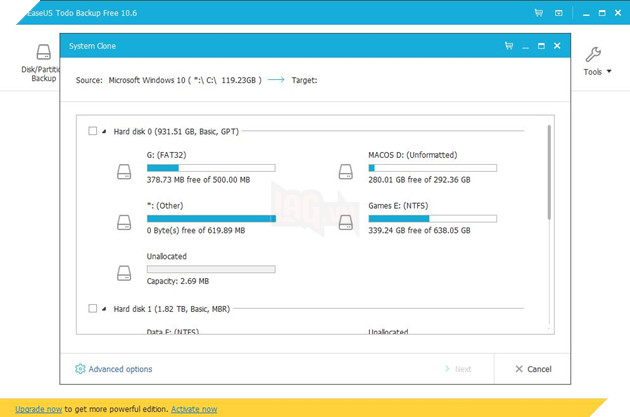Click the cart icon in System Clone title bar

[509, 46]
